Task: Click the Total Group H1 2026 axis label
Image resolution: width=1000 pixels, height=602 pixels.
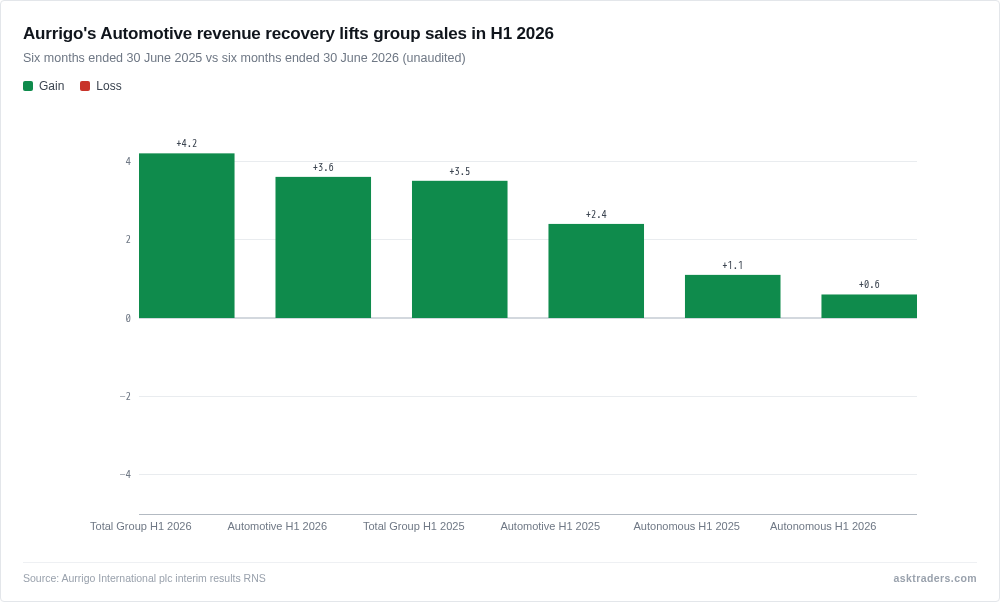Action: click(141, 526)
